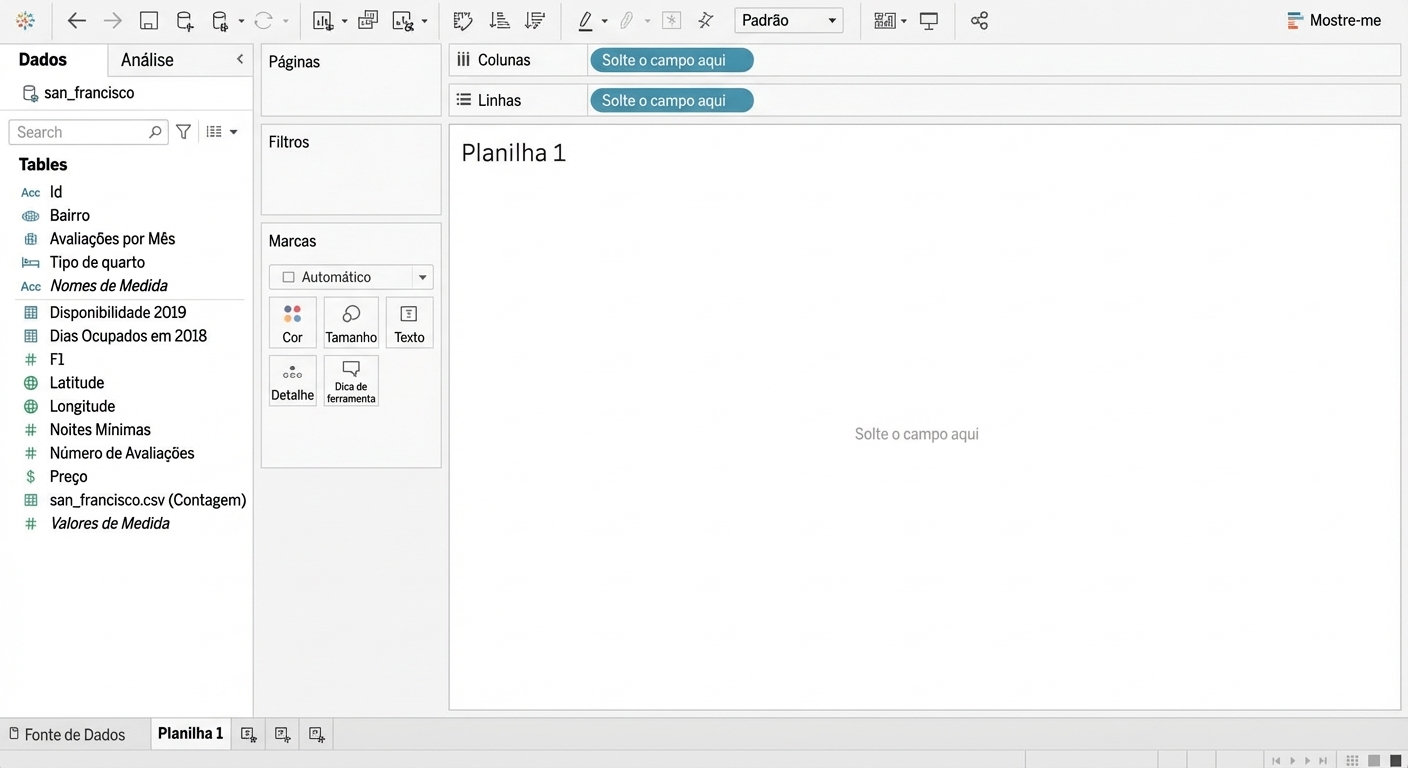Viewport: 1408px width, 768px height.
Task: Click the share workbook icon
Action: (x=979, y=20)
